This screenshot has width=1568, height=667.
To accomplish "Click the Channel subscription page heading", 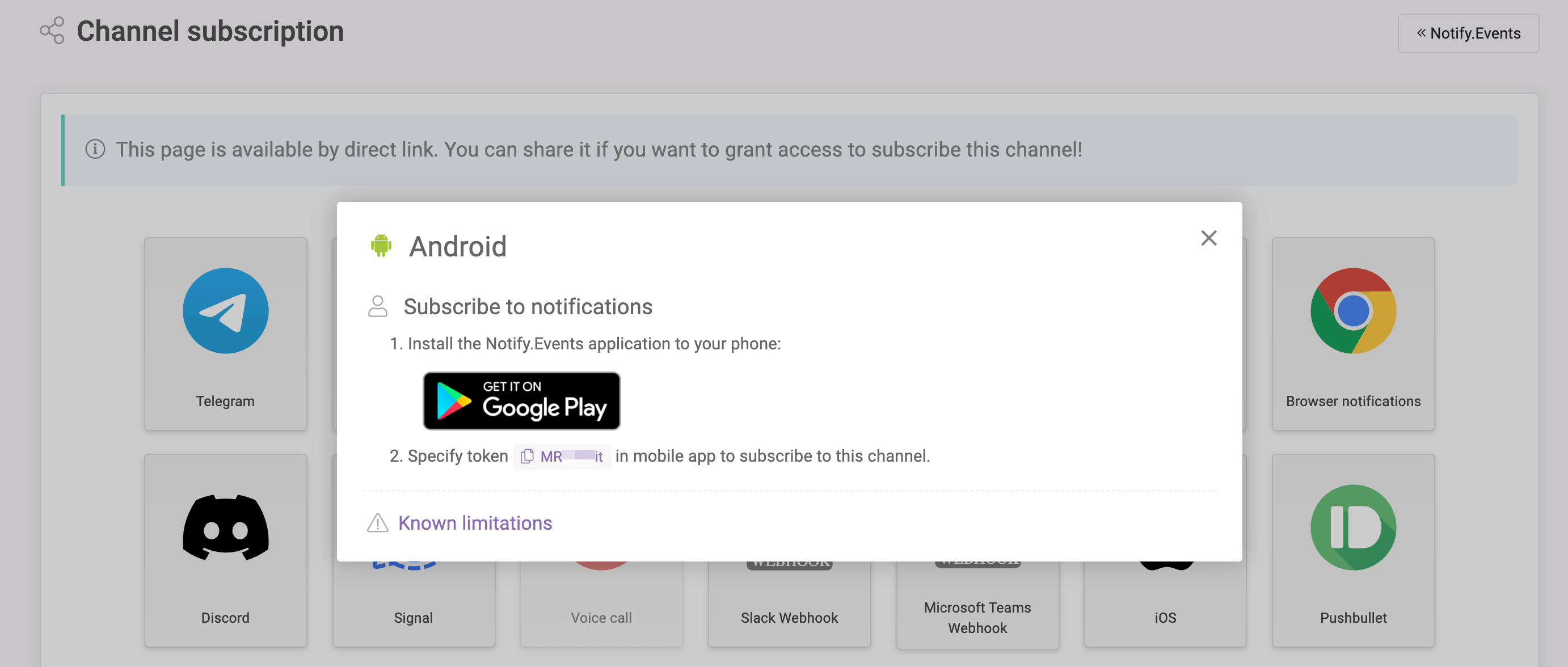I will point(210,31).
